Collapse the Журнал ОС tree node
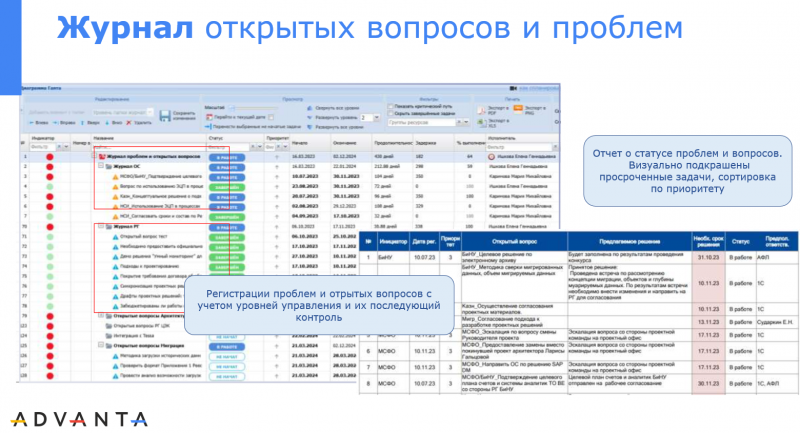 [99, 166]
